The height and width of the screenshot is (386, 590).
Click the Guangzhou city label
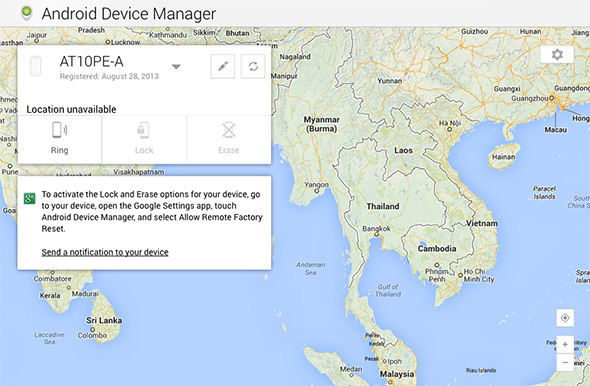point(529,98)
